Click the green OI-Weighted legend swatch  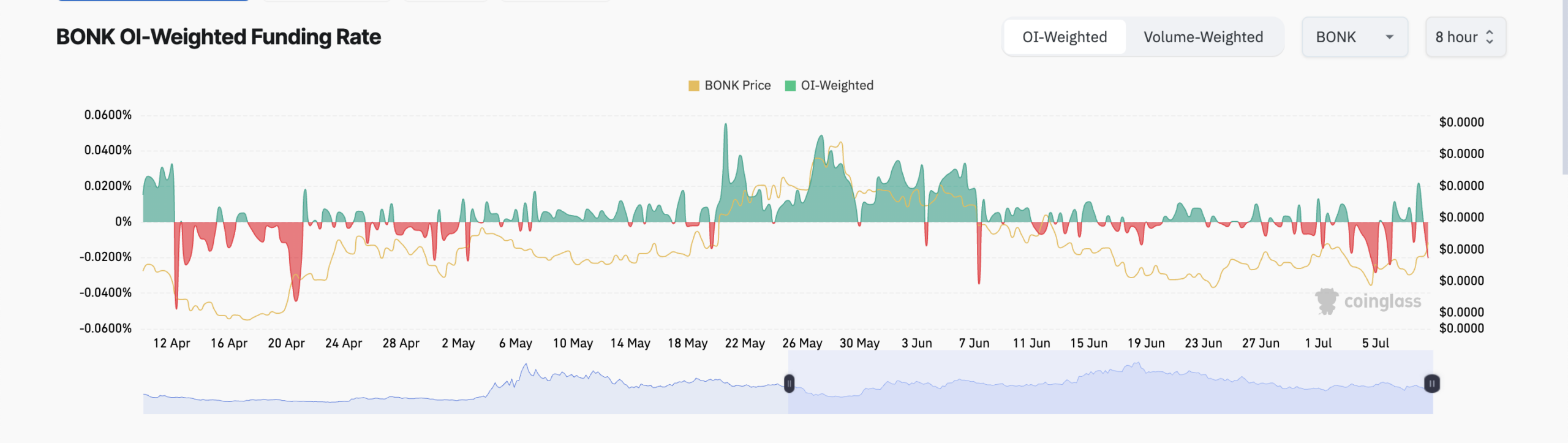click(x=791, y=86)
